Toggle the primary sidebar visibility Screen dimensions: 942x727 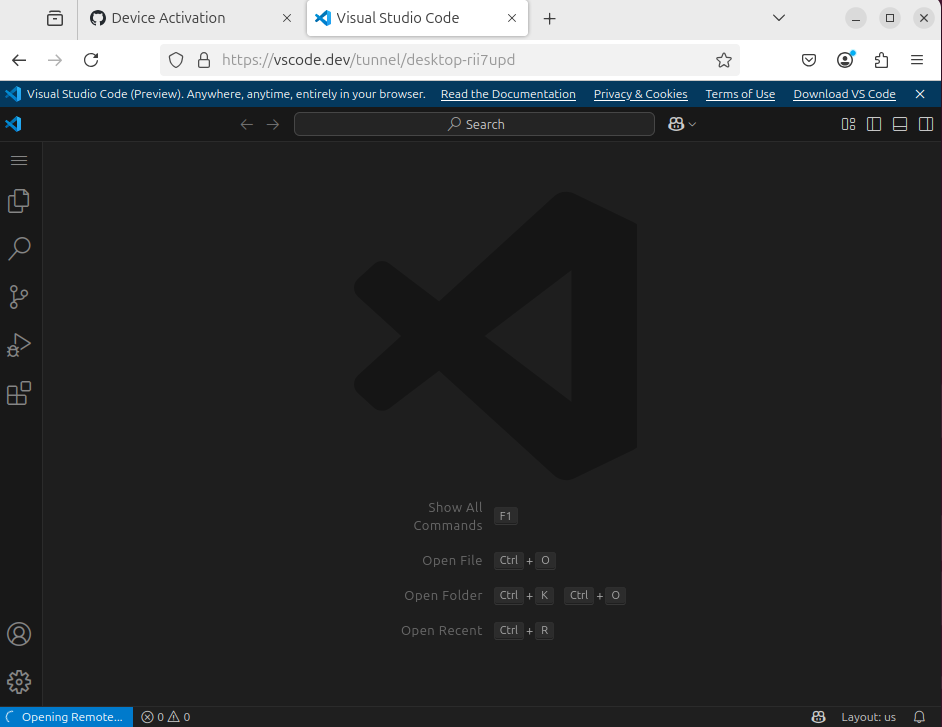click(874, 123)
